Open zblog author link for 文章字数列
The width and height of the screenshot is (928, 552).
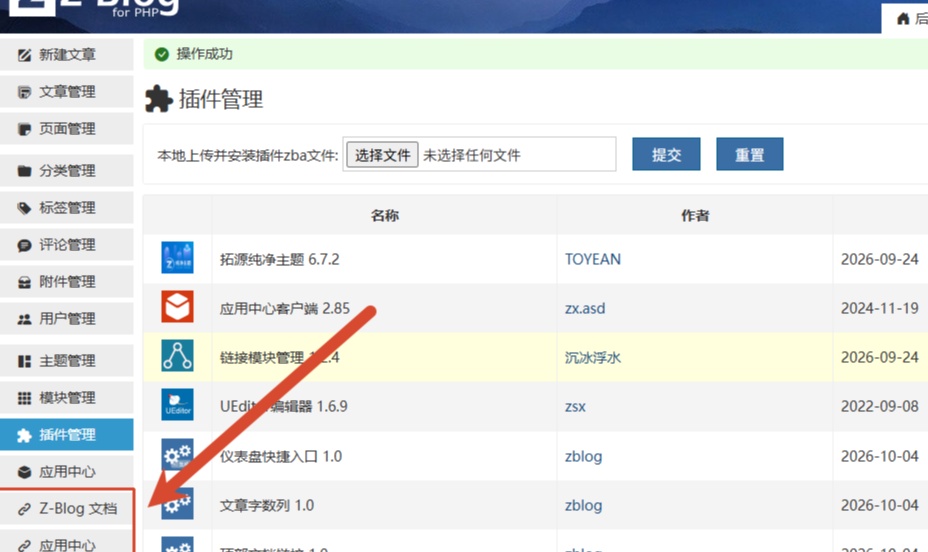[x=583, y=505]
